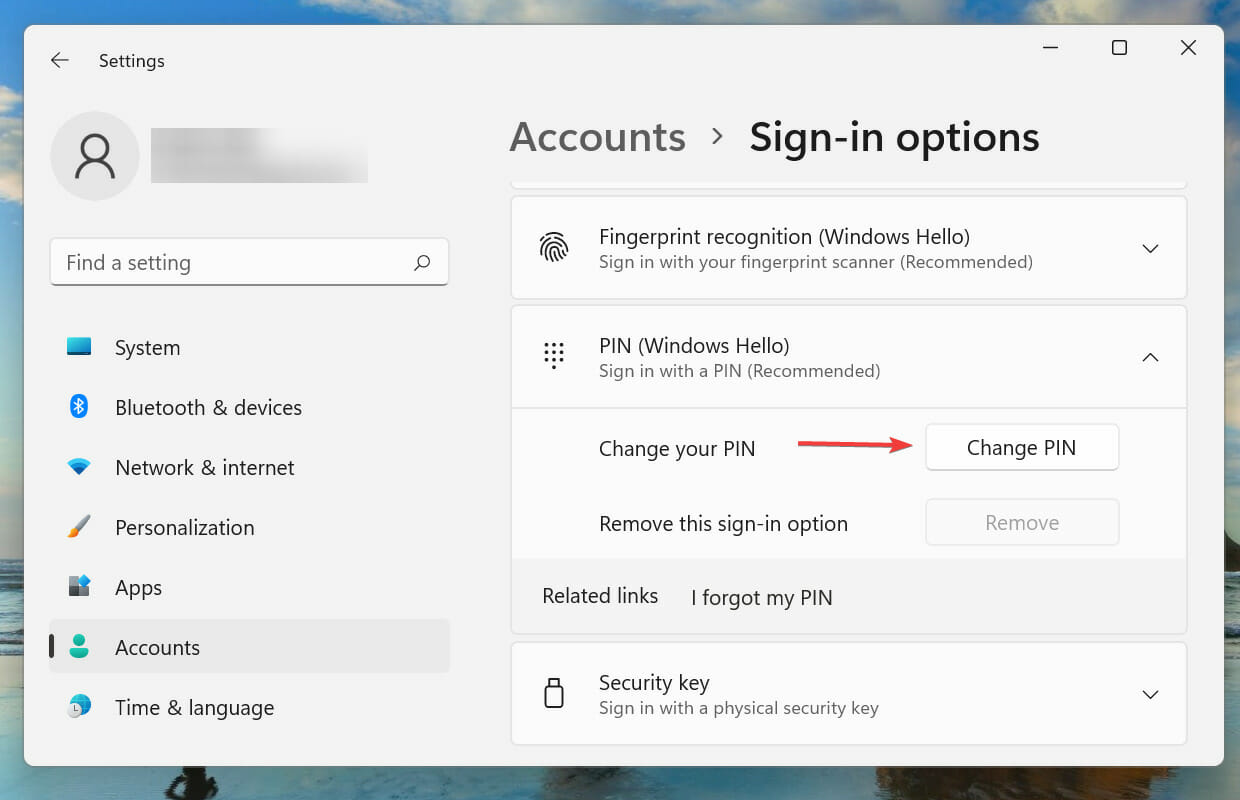Click 'Change your PIN' label
The image size is (1240, 800).
677,449
